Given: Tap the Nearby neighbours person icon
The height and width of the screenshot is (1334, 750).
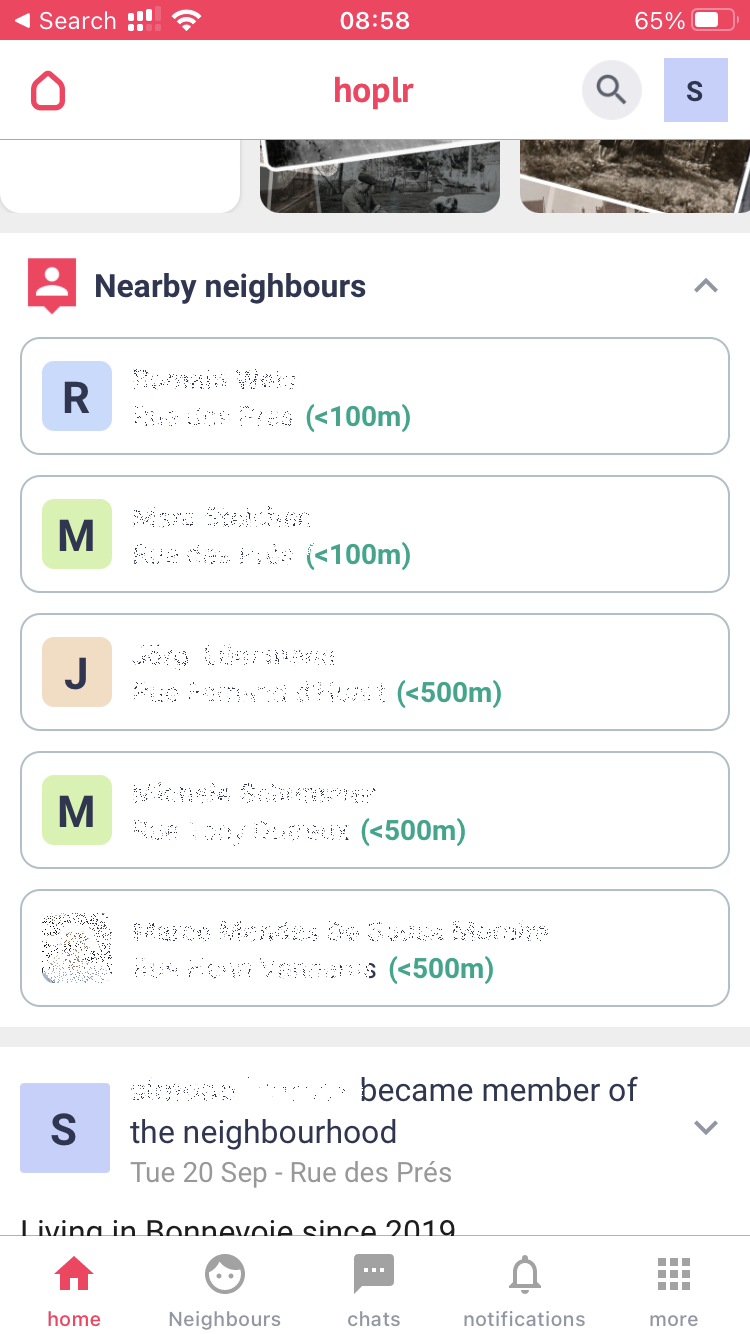Looking at the screenshot, I should point(52,286).
